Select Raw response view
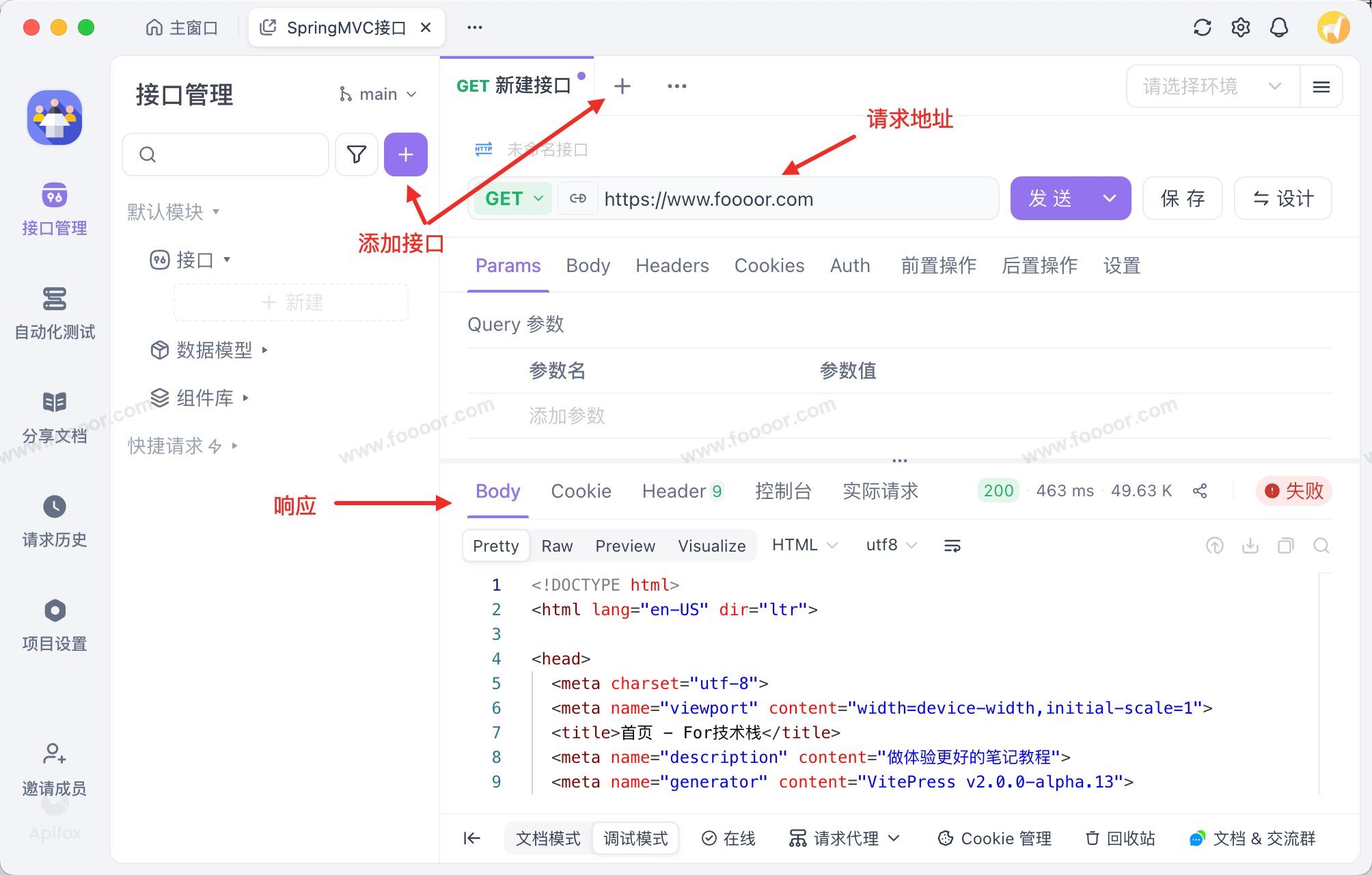 pos(557,546)
